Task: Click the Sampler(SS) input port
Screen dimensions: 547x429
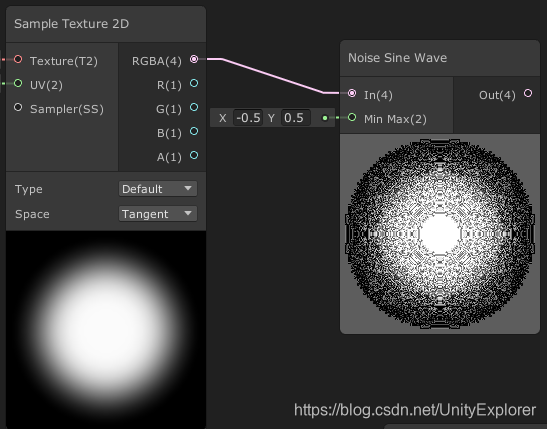Action: 18,107
